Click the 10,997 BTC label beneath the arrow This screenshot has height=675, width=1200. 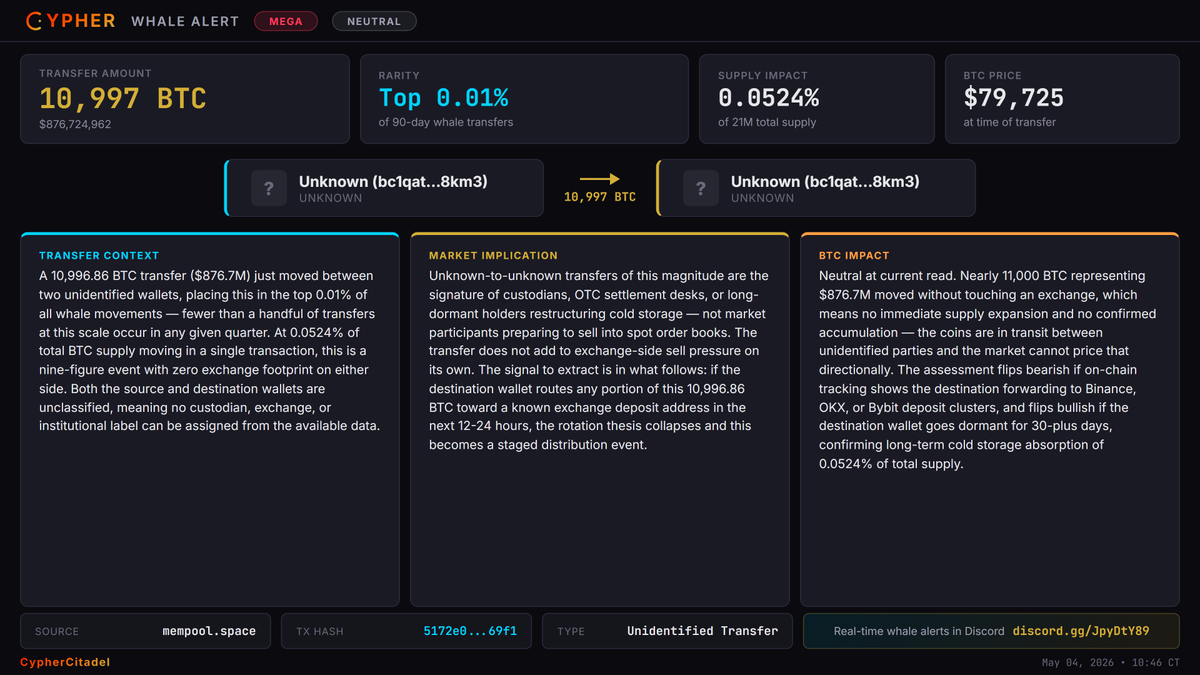(x=600, y=197)
